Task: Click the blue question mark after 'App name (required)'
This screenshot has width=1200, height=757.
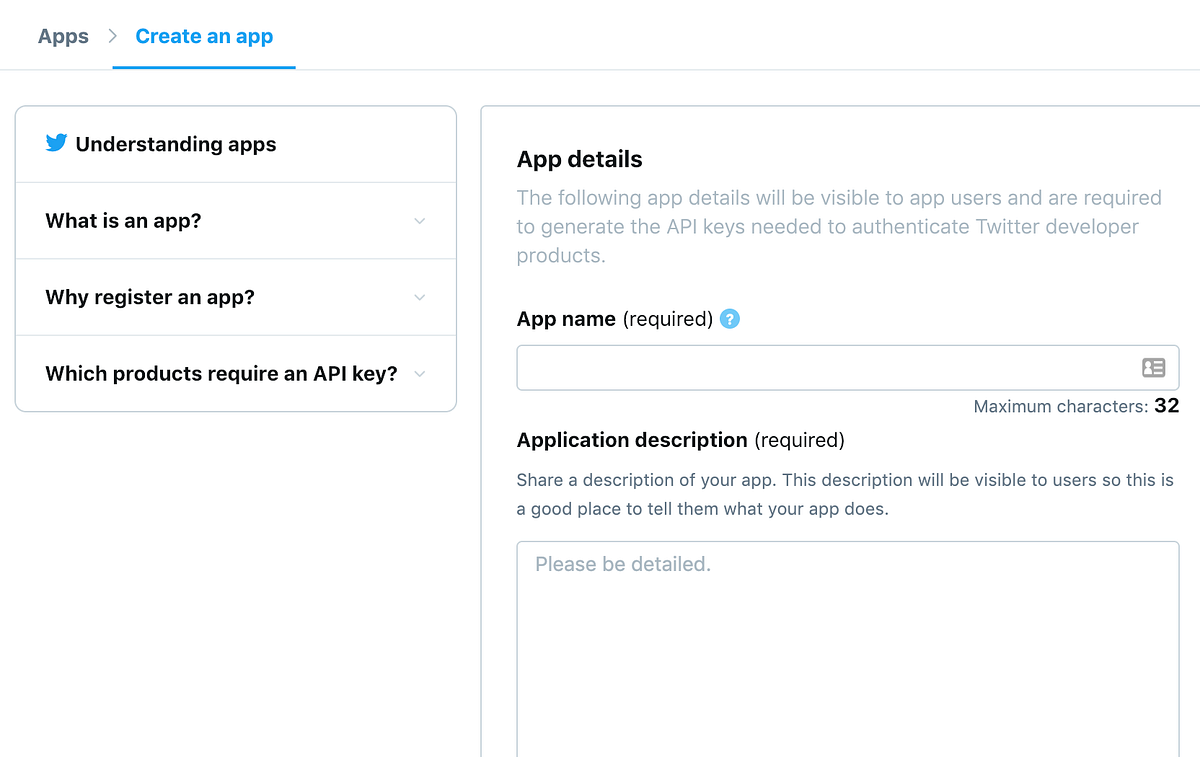Action: pyautogui.click(x=729, y=318)
